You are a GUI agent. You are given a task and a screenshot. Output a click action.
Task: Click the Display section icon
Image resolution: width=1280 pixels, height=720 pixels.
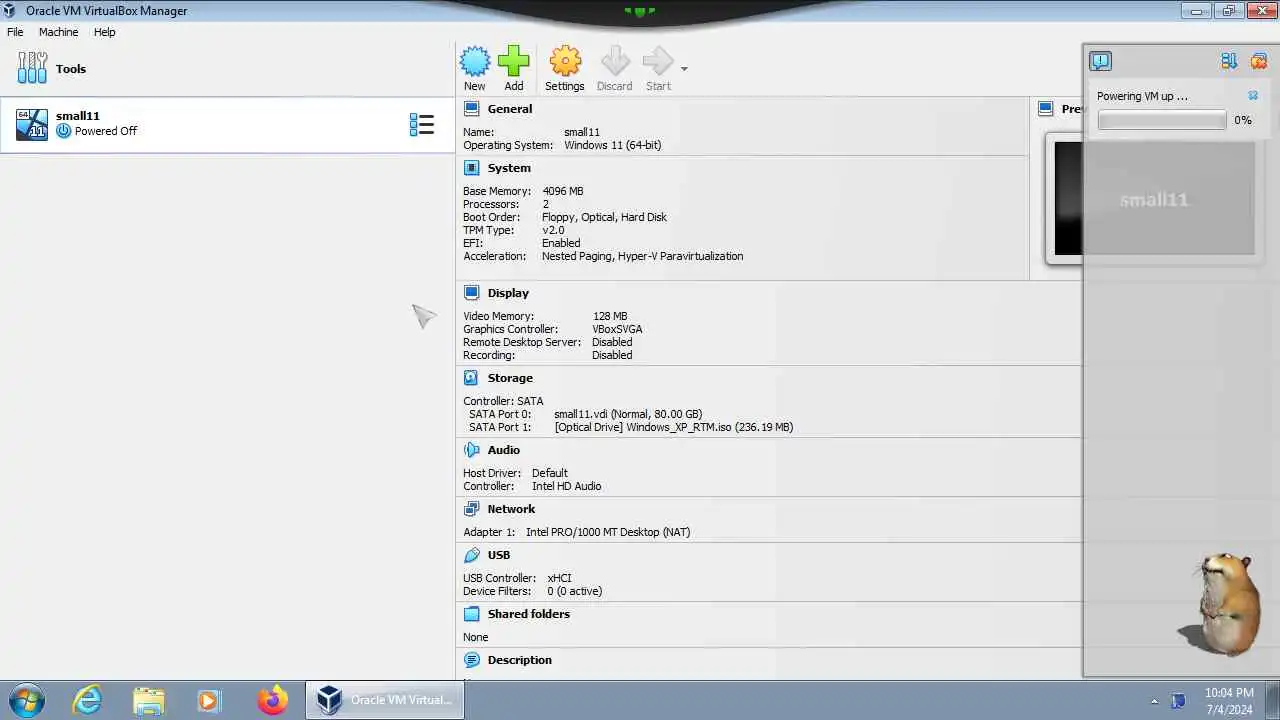(x=472, y=293)
